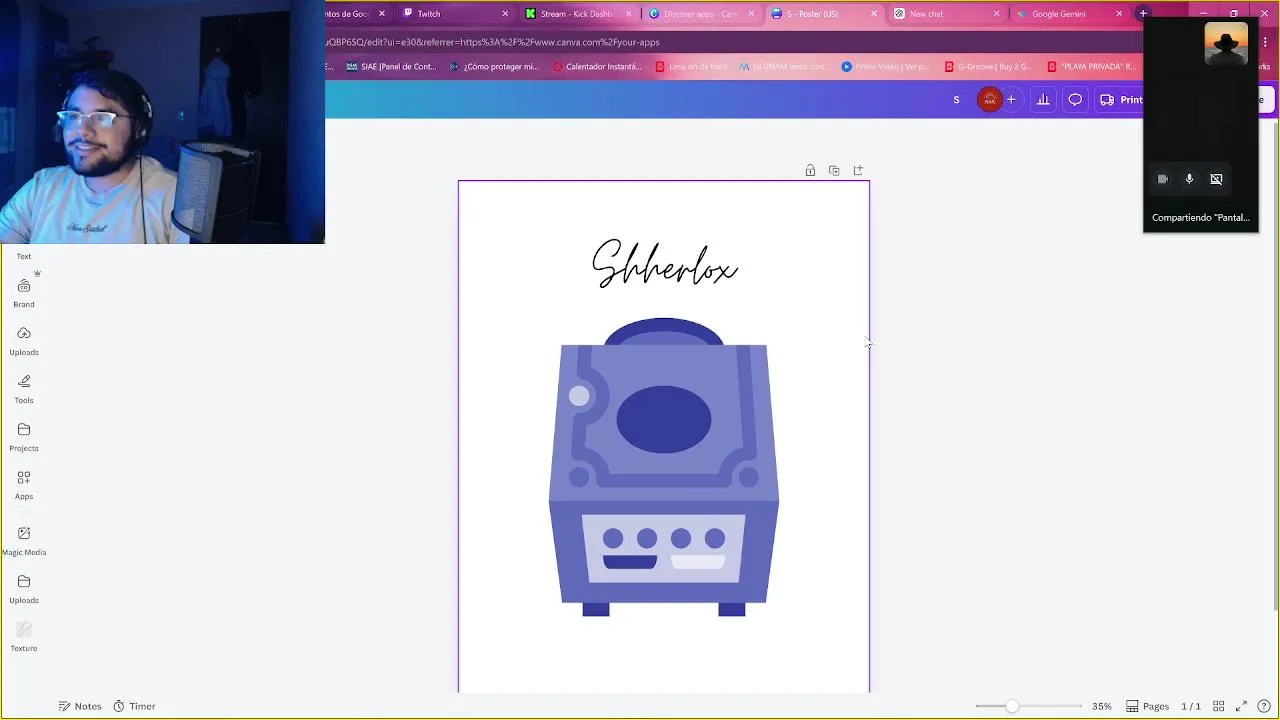This screenshot has height=720, width=1280.
Task: Open the Brand panel in sidebar
Action: click(x=24, y=294)
